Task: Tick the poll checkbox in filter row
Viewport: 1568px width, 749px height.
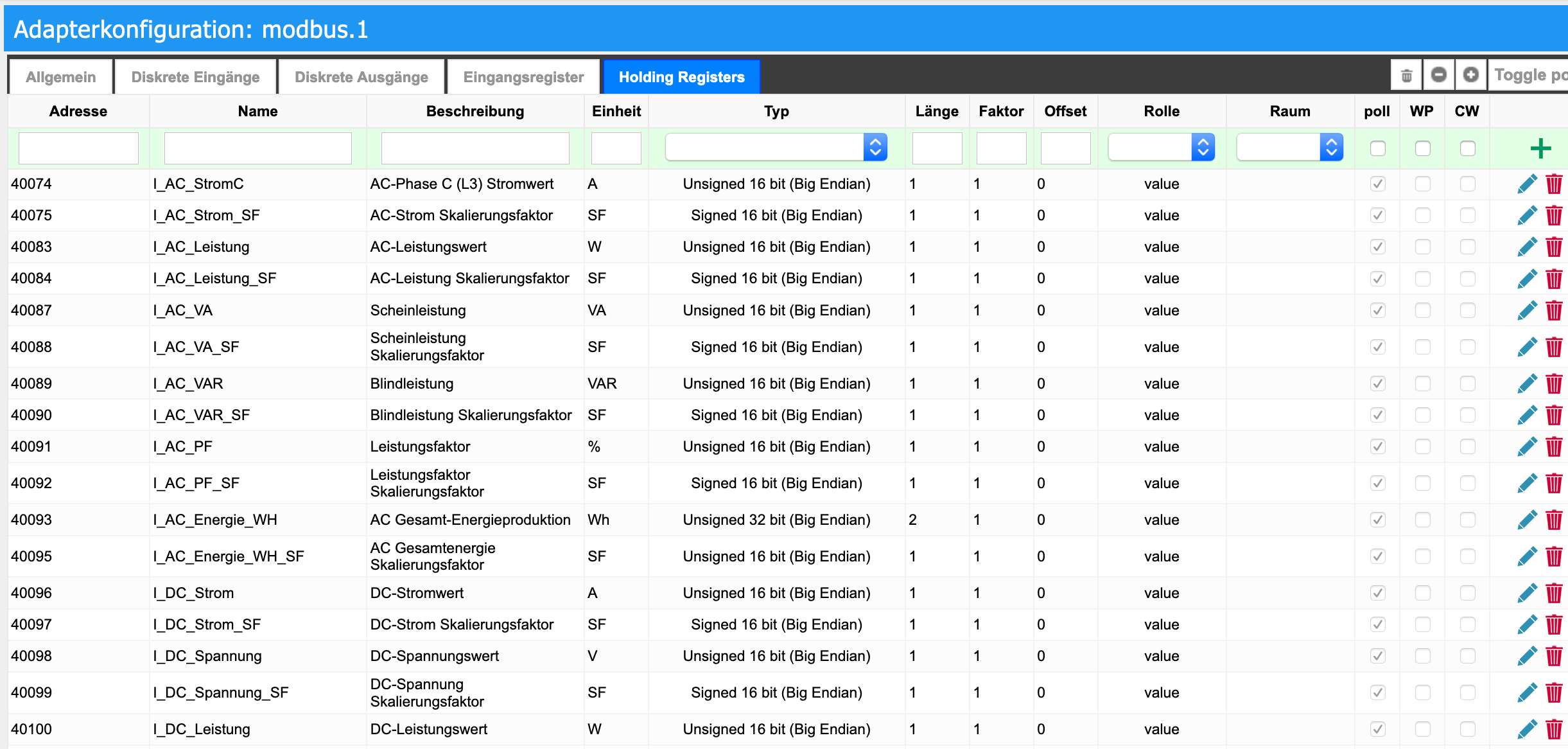Action: pos(1377,148)
